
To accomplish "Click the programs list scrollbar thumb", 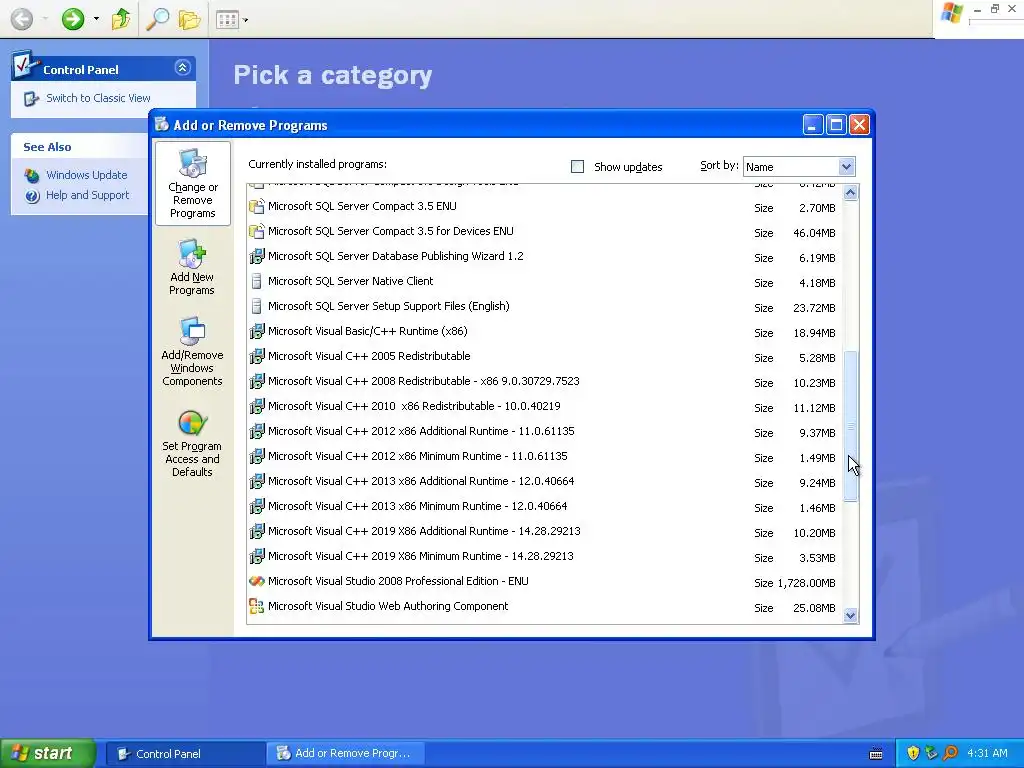I will [850, 426].
